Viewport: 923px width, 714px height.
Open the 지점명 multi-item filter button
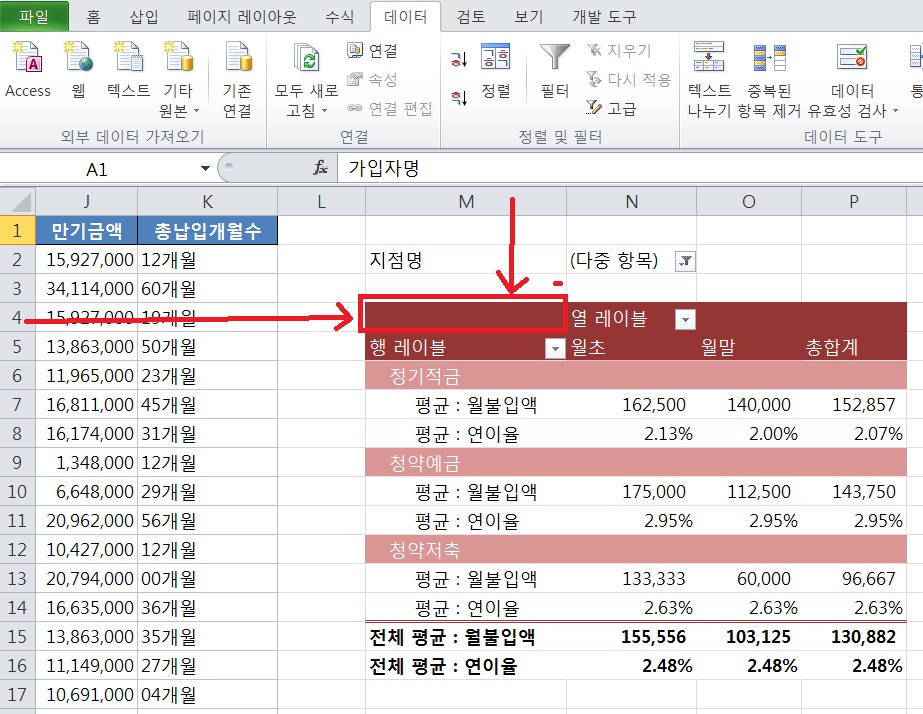[x=685, y=261]
